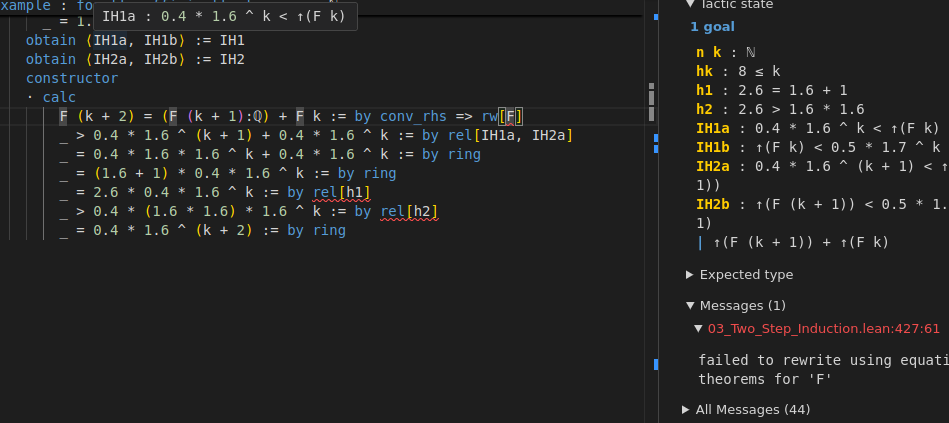Select hypothesis h2 in the goal view
This screenshot has height=423, width=949.
pos(705,109)
